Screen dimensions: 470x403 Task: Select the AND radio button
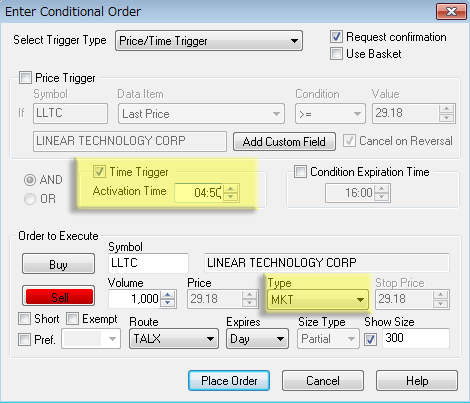click(30, 180)
